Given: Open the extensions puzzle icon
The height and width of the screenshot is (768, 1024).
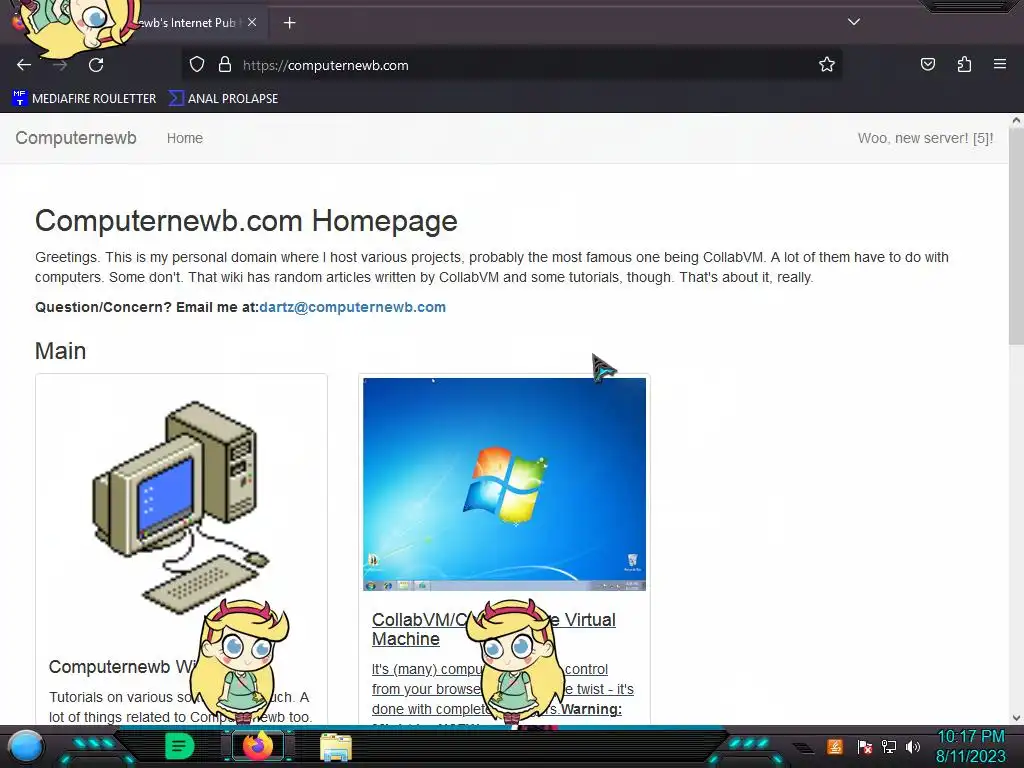Looking at the screenshot, I should 964,64.
